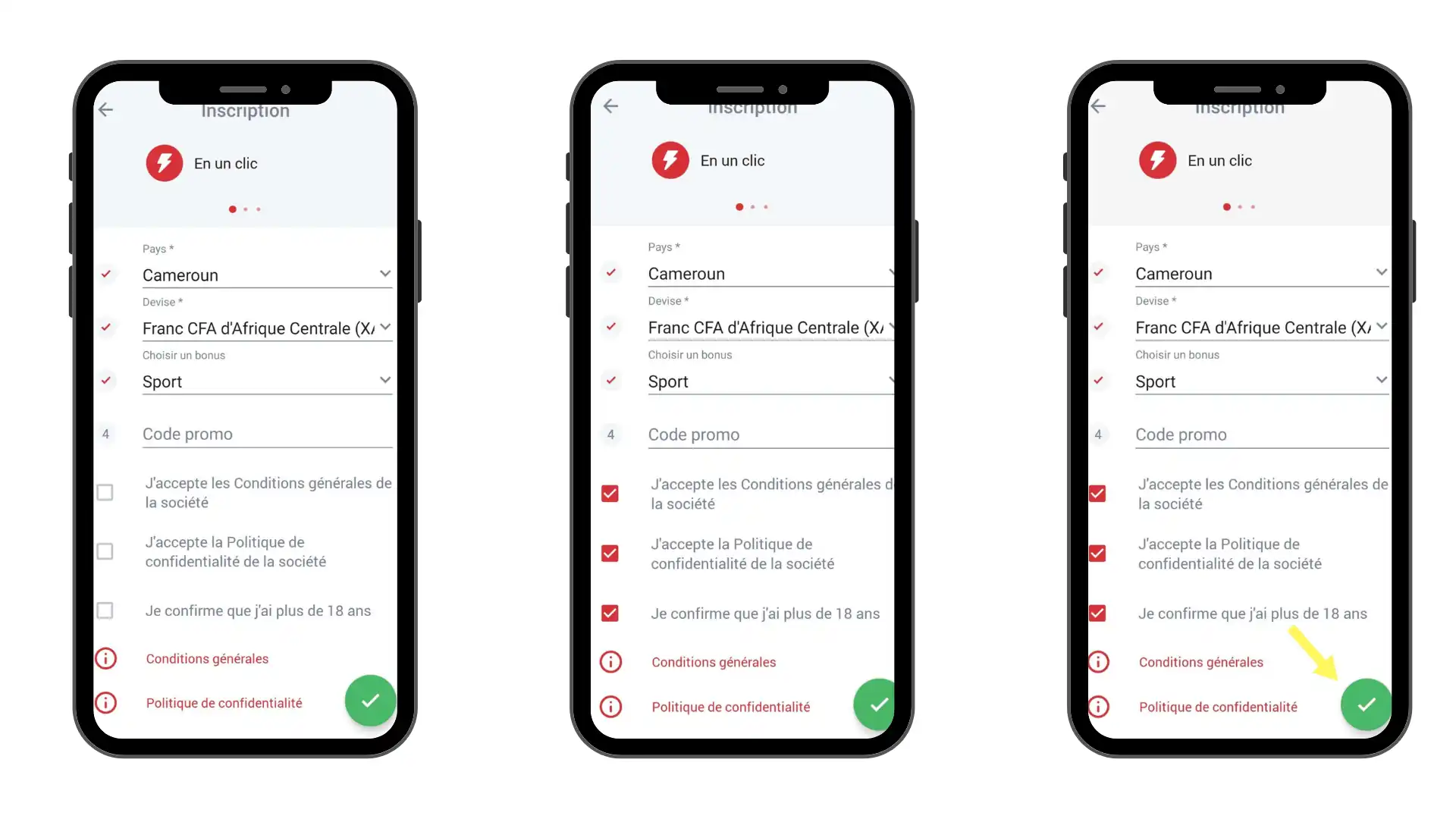Toggle the Conditions générales acceptance checkbox
The width and height of the screenshot is (1456, 819).
[105, 491]
